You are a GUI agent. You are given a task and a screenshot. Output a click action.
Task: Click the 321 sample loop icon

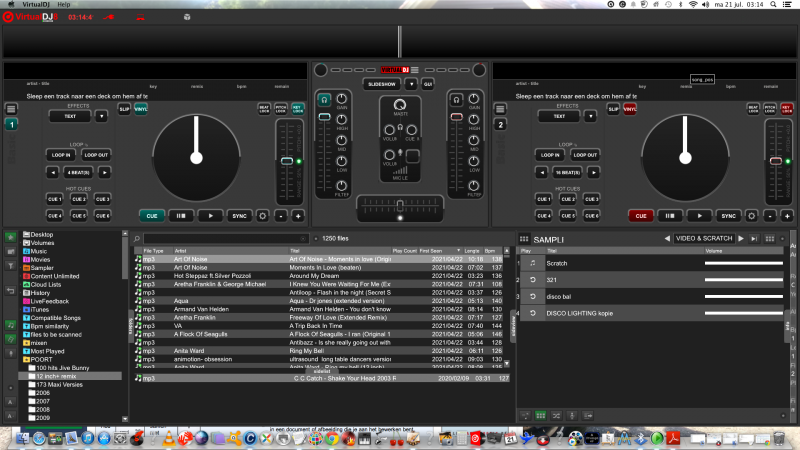pos(533,280)
